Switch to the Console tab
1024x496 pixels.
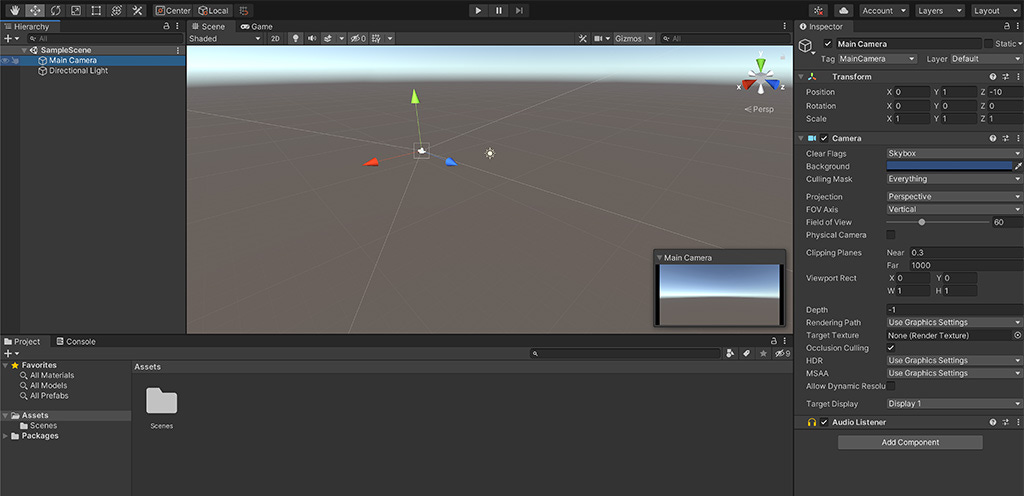tap(76, 341)
